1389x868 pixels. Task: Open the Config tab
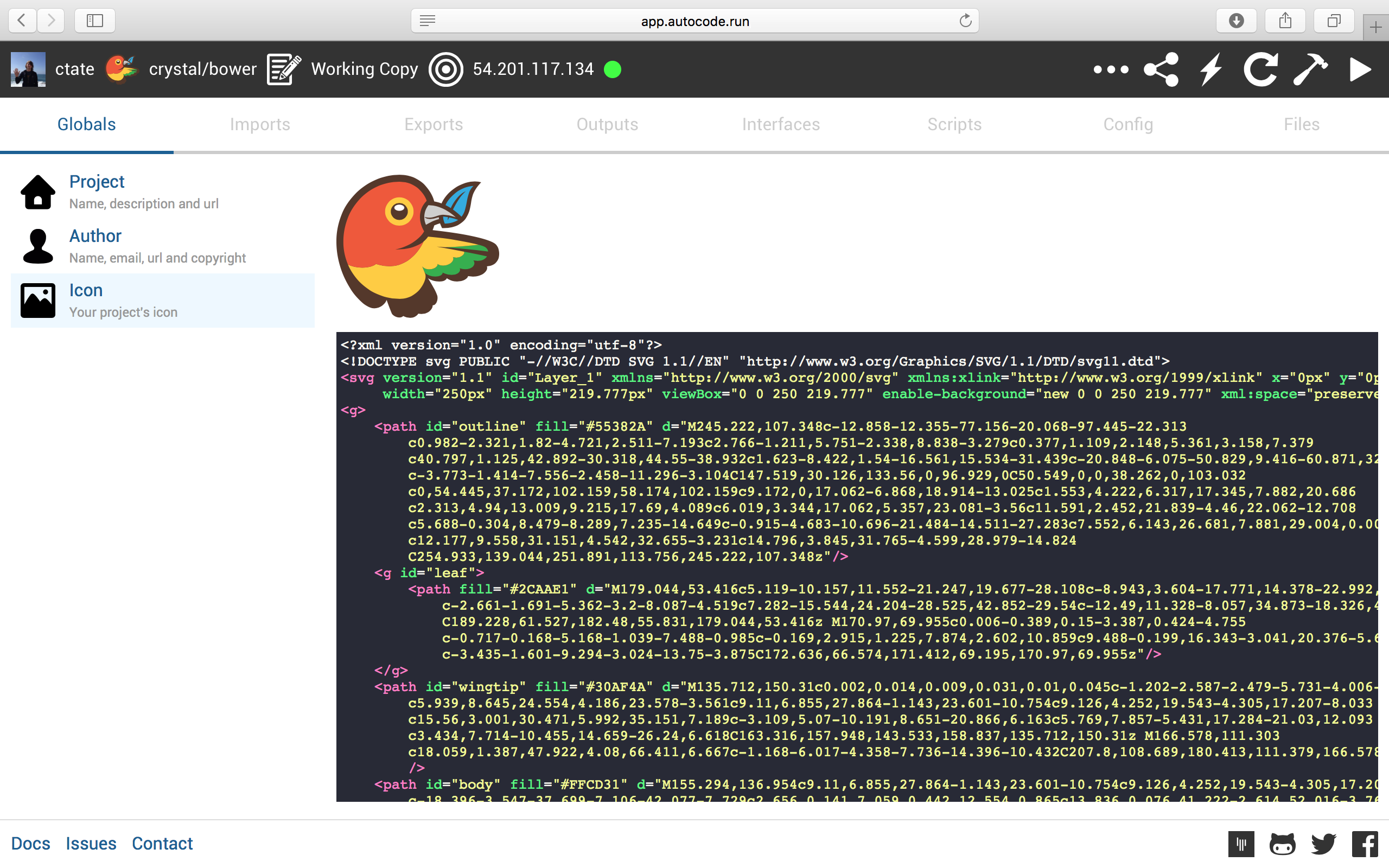1128,124
